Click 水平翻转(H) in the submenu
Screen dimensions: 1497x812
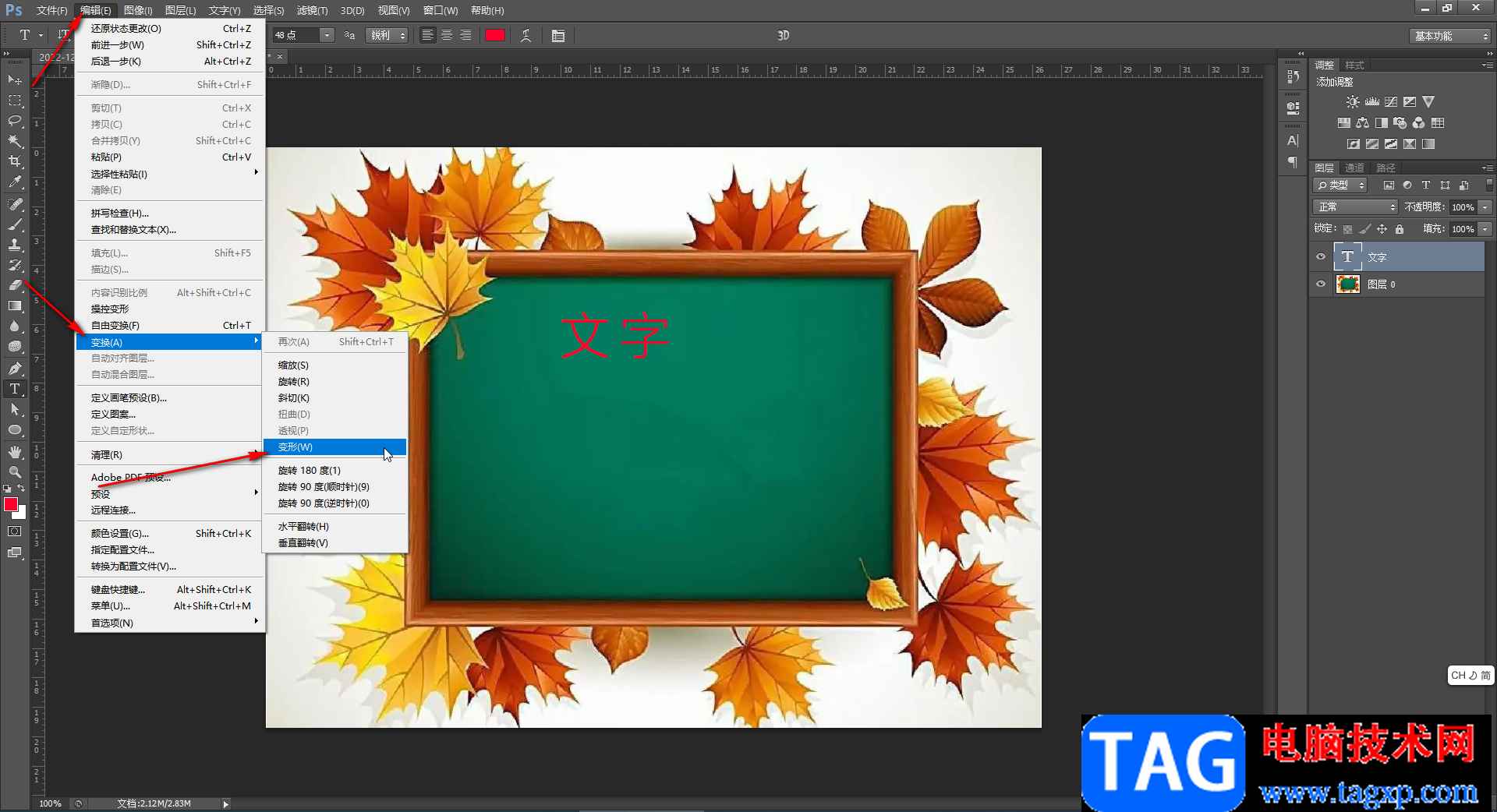coord(303,527)
